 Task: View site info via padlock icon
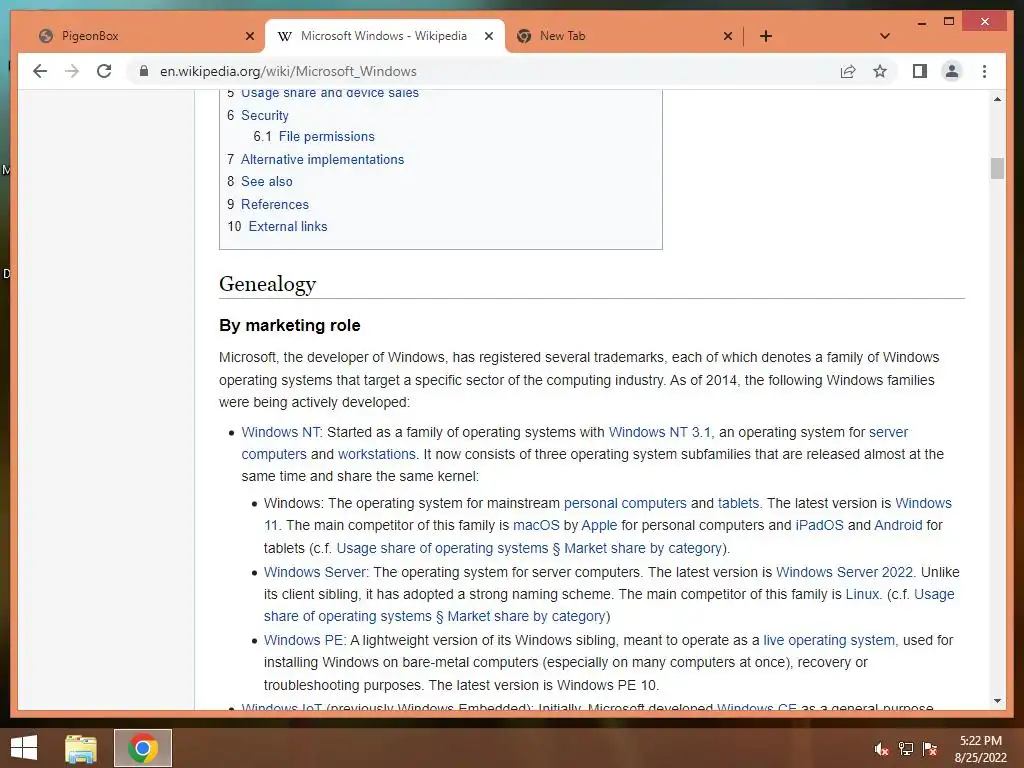point(144,71)
